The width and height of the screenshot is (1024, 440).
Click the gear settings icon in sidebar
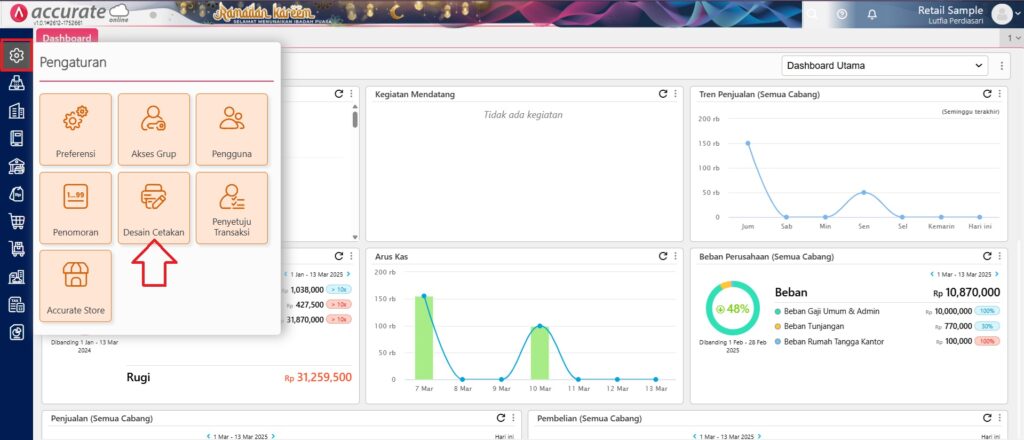tap(16, 56)
